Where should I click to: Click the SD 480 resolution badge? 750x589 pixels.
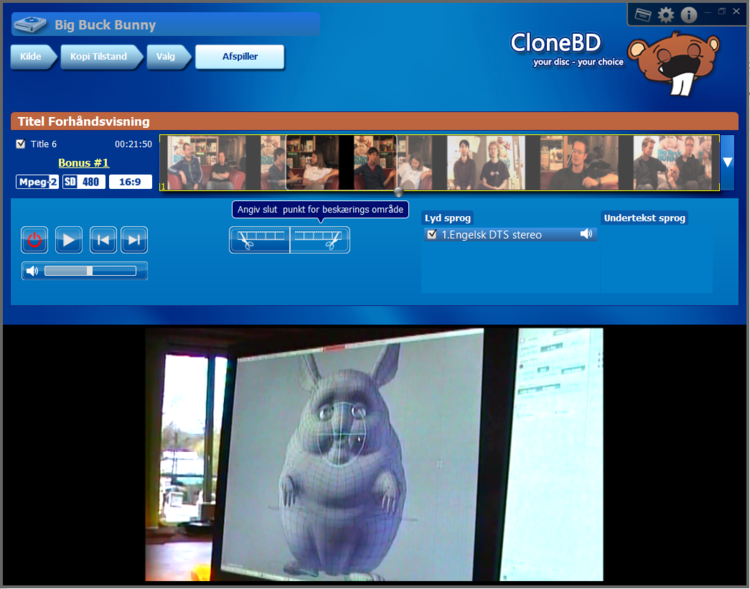point(84,182)
